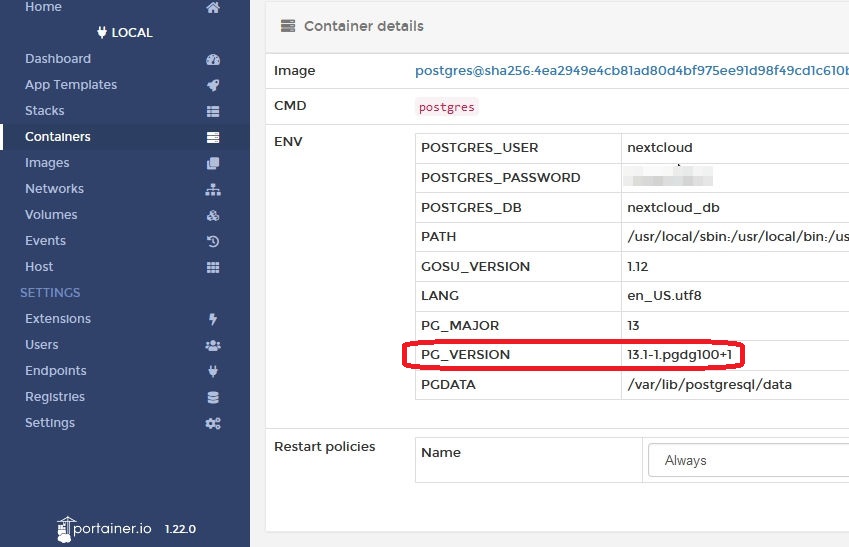Open the restart policy Always dropdown
The height and width of the screenshot is (547, 849).
coord(748,460)
